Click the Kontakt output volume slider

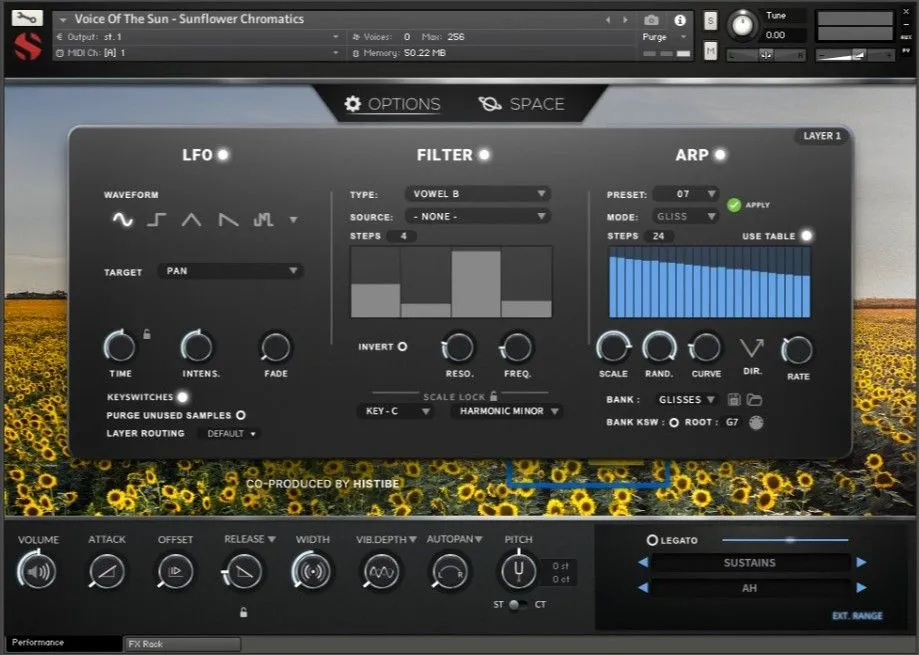855,55
